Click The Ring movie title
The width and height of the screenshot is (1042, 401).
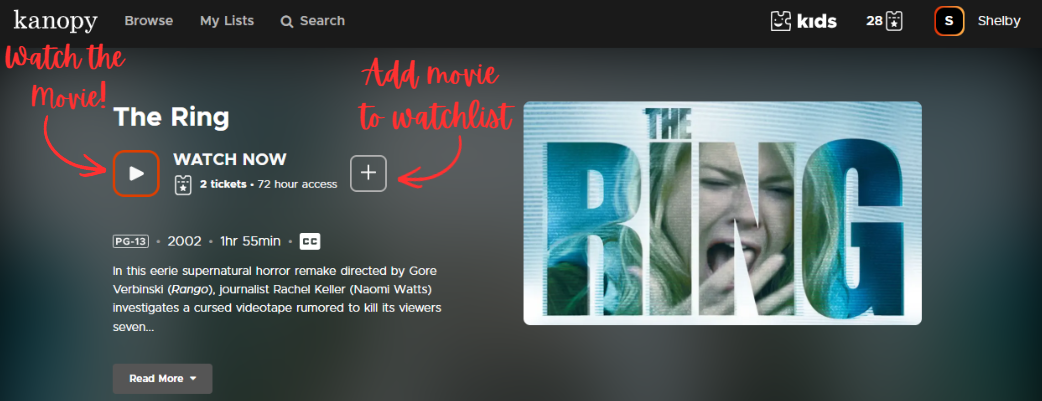tap(171, 117)
